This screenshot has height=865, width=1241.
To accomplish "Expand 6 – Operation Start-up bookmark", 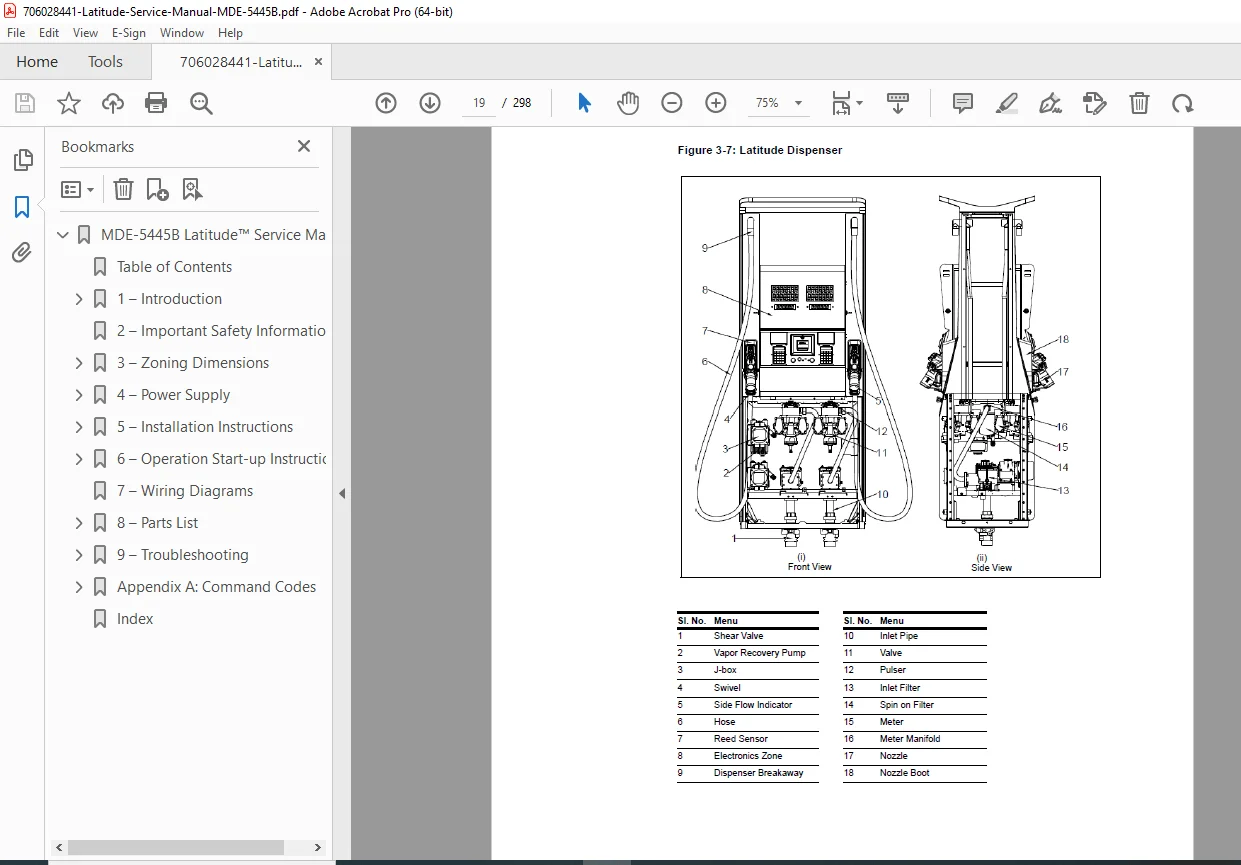I will coord(79,459).
